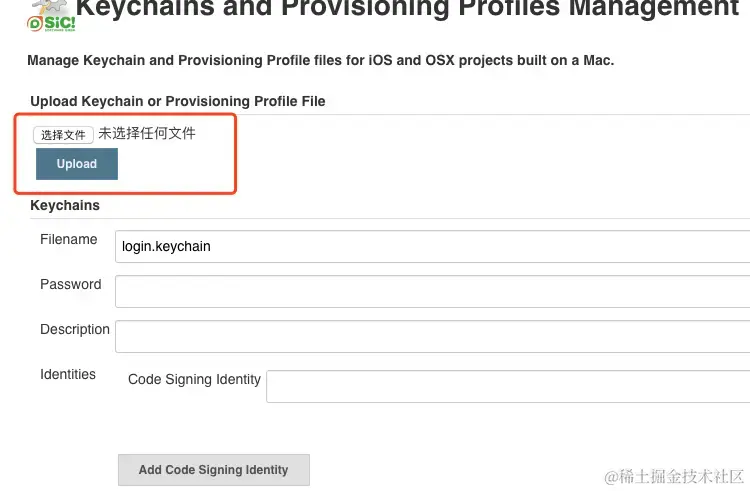
Task: Click the Code Signing Identity label
Action: coord(194,379)
